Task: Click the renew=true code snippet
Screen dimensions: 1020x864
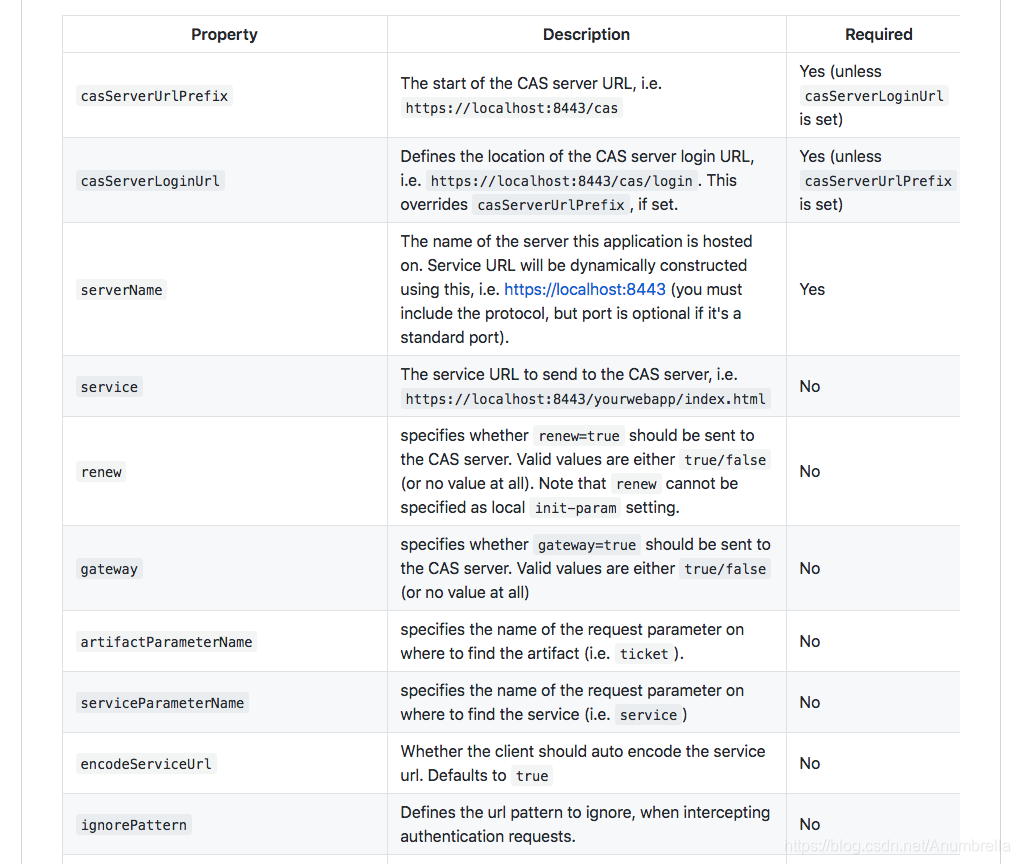Action: click(579, 436)
